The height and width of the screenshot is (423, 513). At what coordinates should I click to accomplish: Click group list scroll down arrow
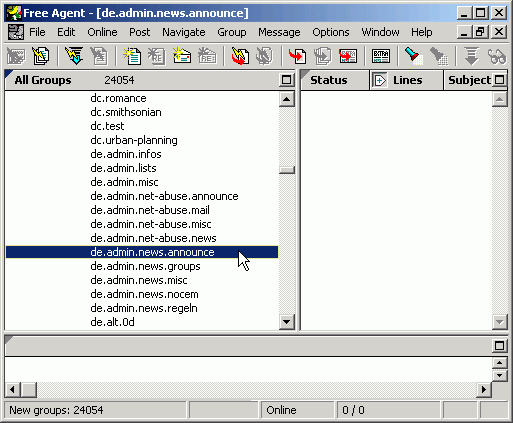pyautogui.click(x=287, y=322)
